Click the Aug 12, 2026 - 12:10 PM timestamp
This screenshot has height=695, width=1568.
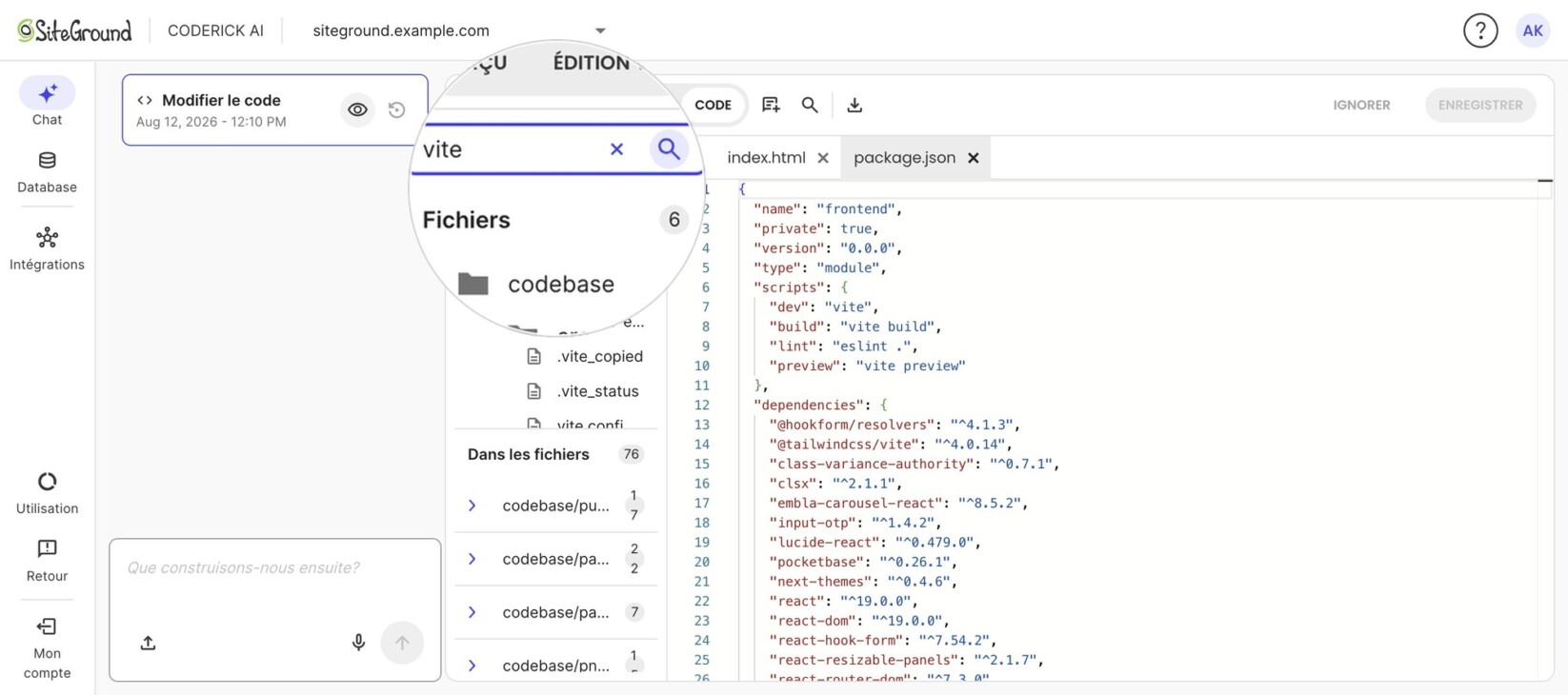pyautogui.click(x=211, y=122)
